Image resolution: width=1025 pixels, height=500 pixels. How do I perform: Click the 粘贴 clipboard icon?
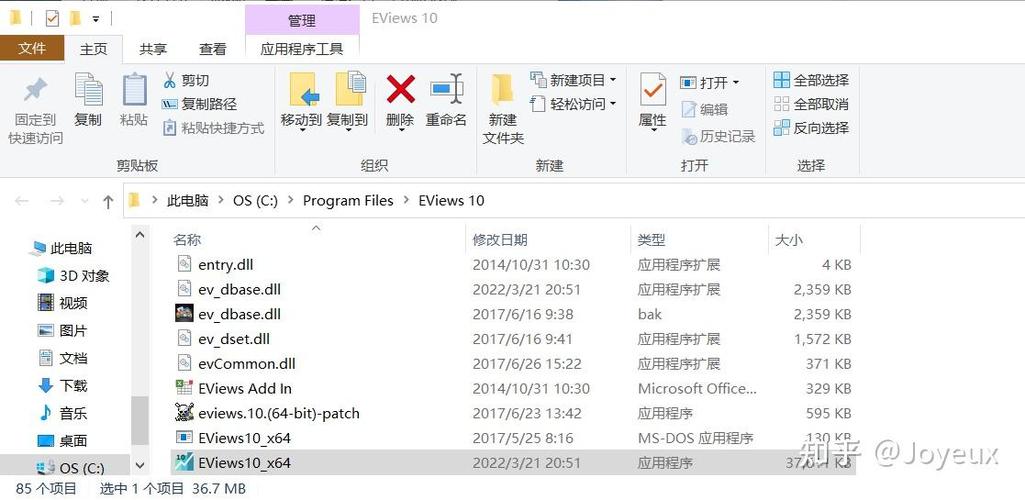(134, 90)
